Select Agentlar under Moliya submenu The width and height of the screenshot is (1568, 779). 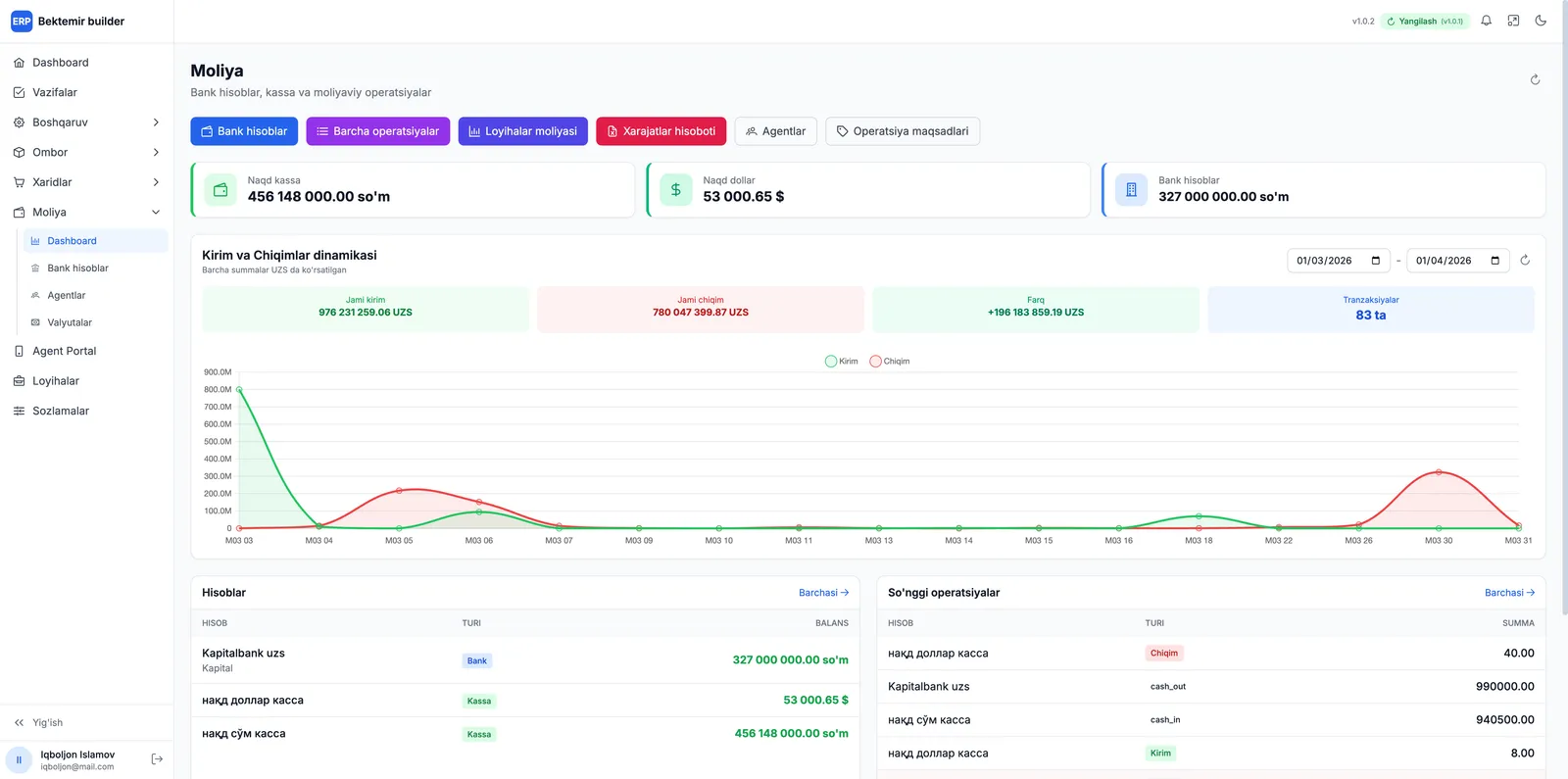click(95, 295)
